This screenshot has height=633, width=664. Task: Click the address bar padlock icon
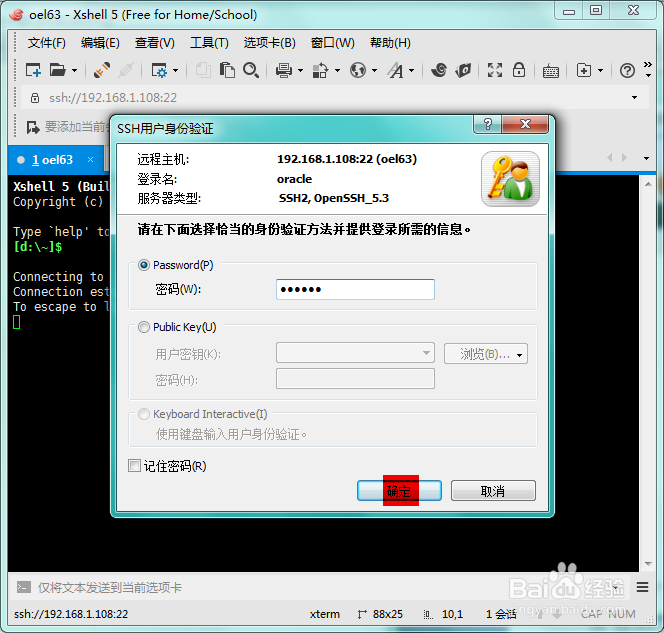tap(35, 98)
